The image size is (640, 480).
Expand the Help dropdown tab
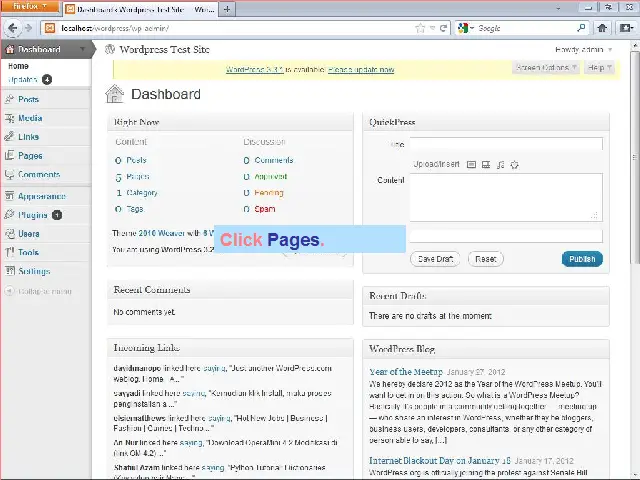pos(599,67)
